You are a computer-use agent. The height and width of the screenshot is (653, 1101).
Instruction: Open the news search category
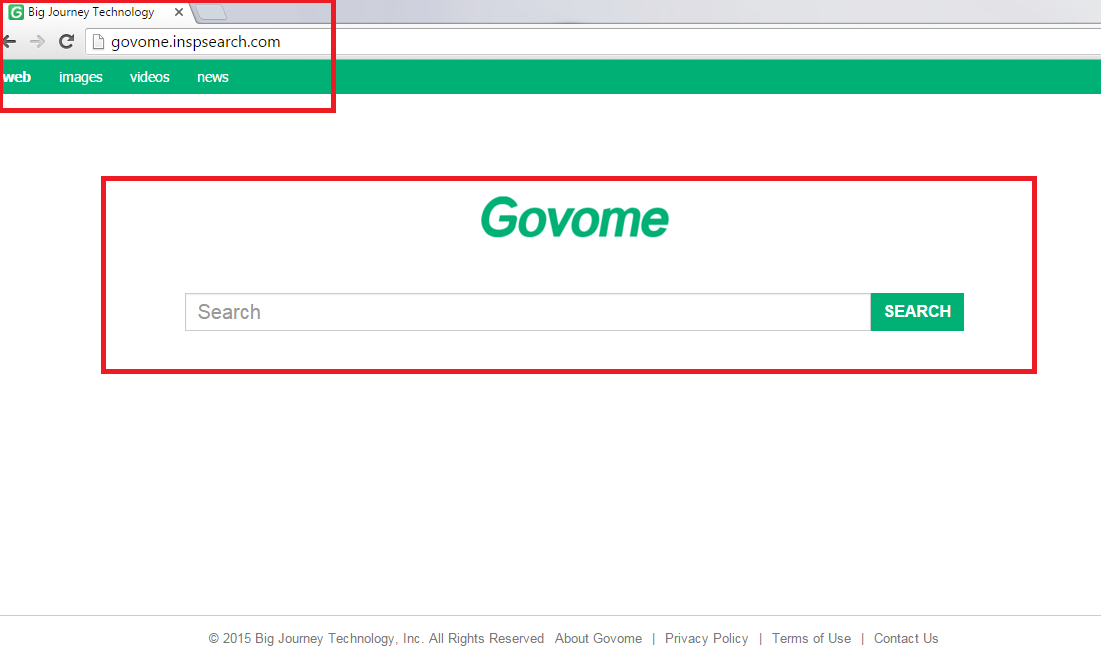(212, 77)
